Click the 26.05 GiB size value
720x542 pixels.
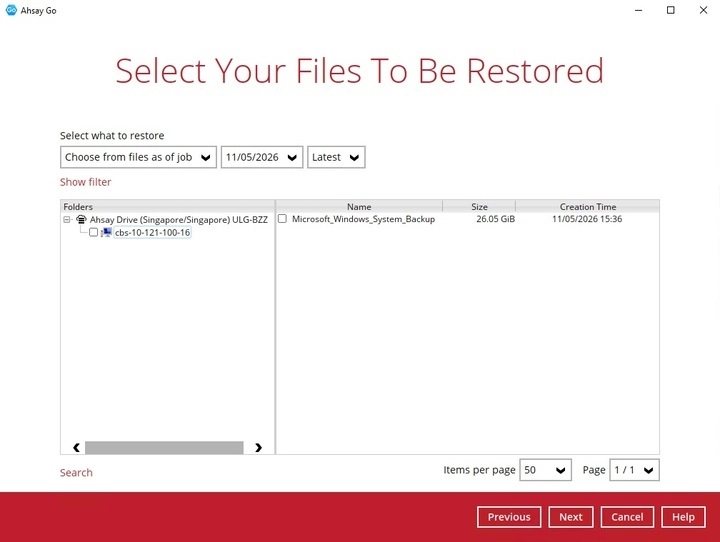tap(495, 219)
